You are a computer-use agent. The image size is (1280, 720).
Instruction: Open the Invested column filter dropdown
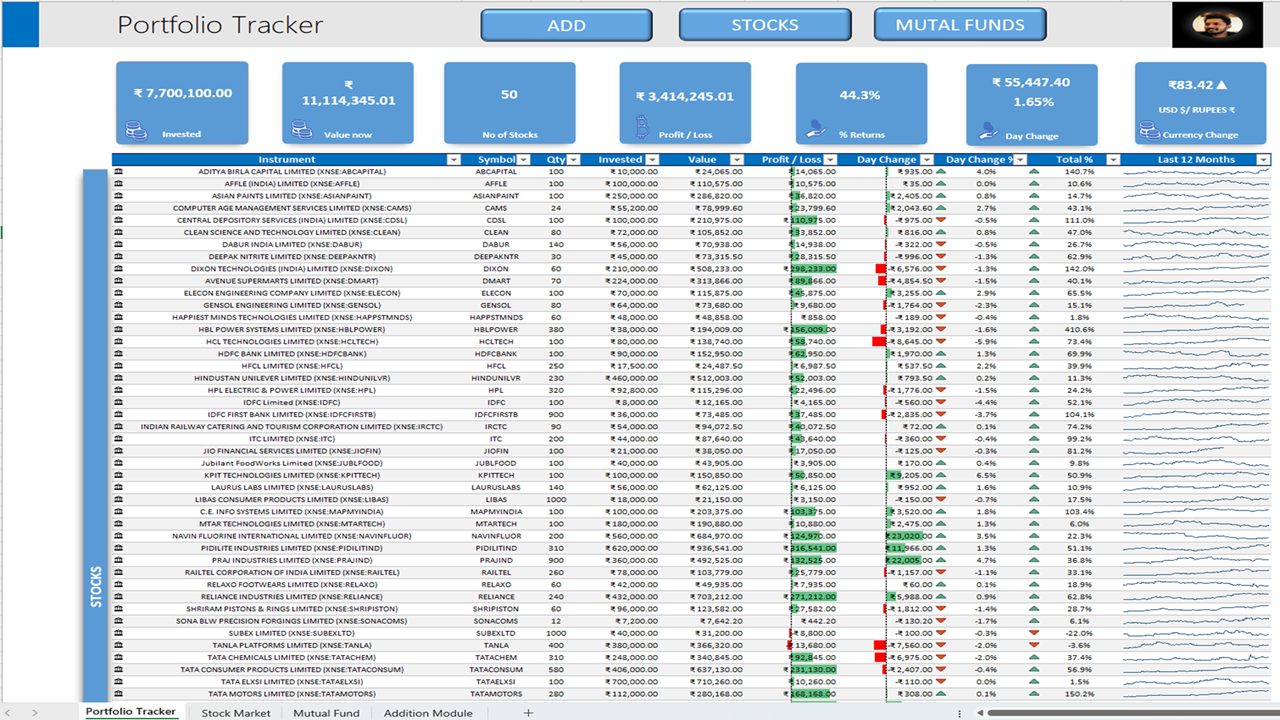coord(653,160)
